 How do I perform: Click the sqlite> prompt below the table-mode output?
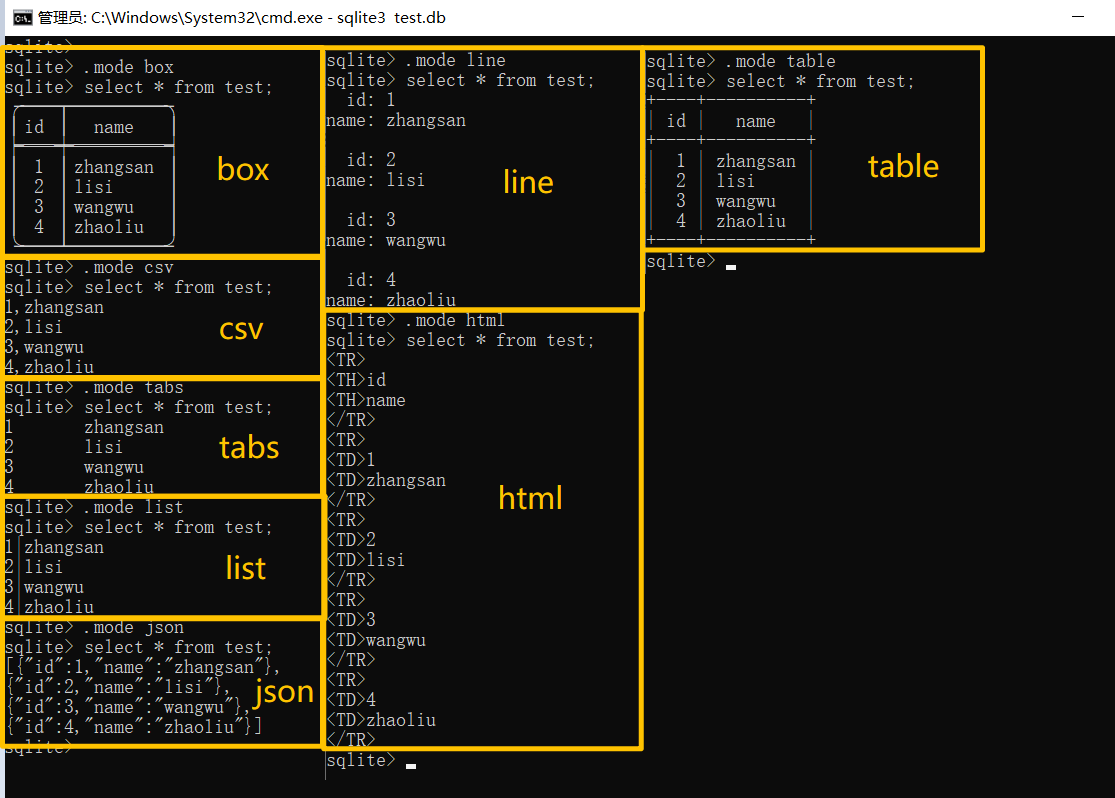pos(681,261)
